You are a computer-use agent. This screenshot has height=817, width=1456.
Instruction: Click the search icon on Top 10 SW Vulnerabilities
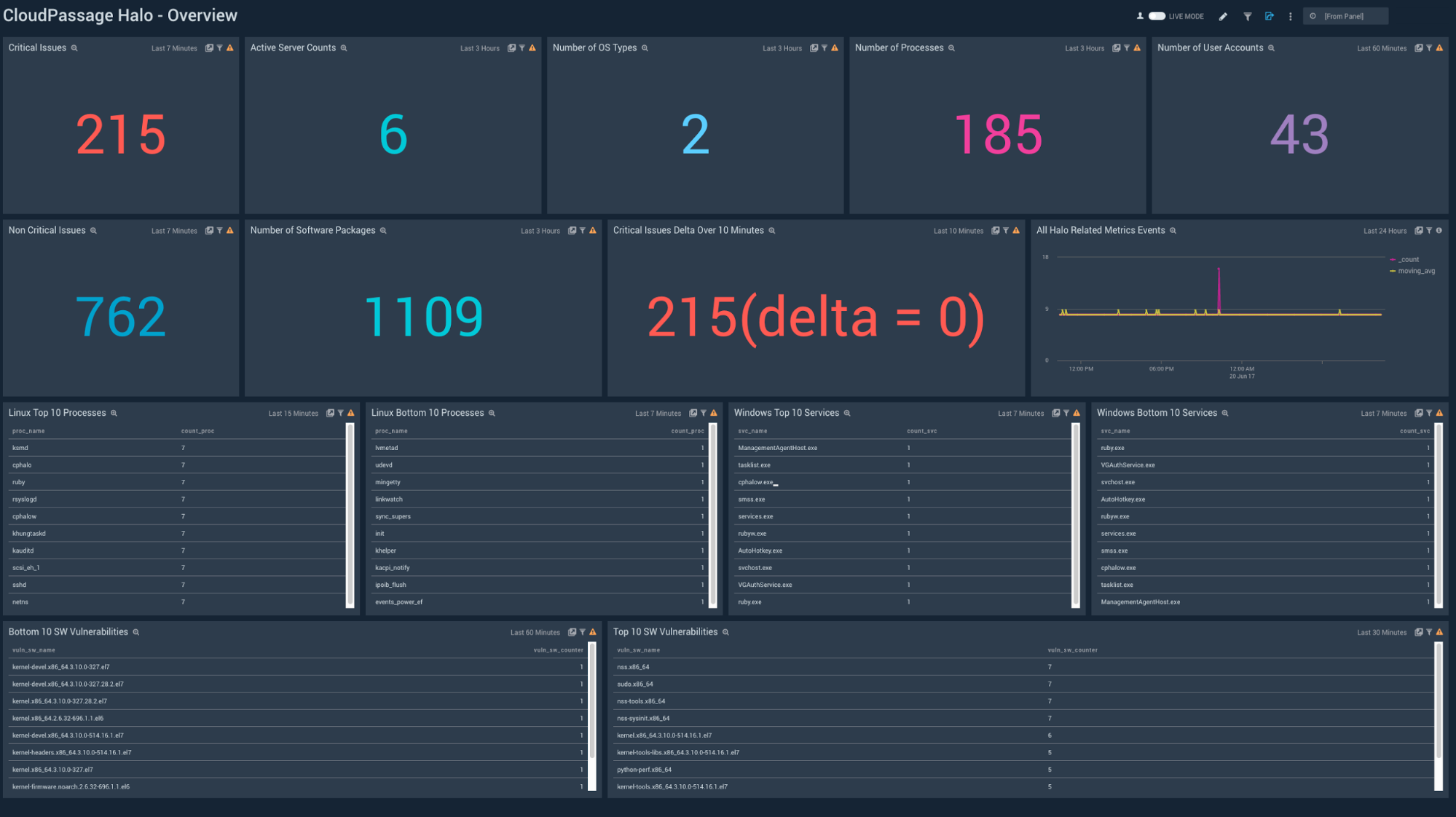click(727, 632)
